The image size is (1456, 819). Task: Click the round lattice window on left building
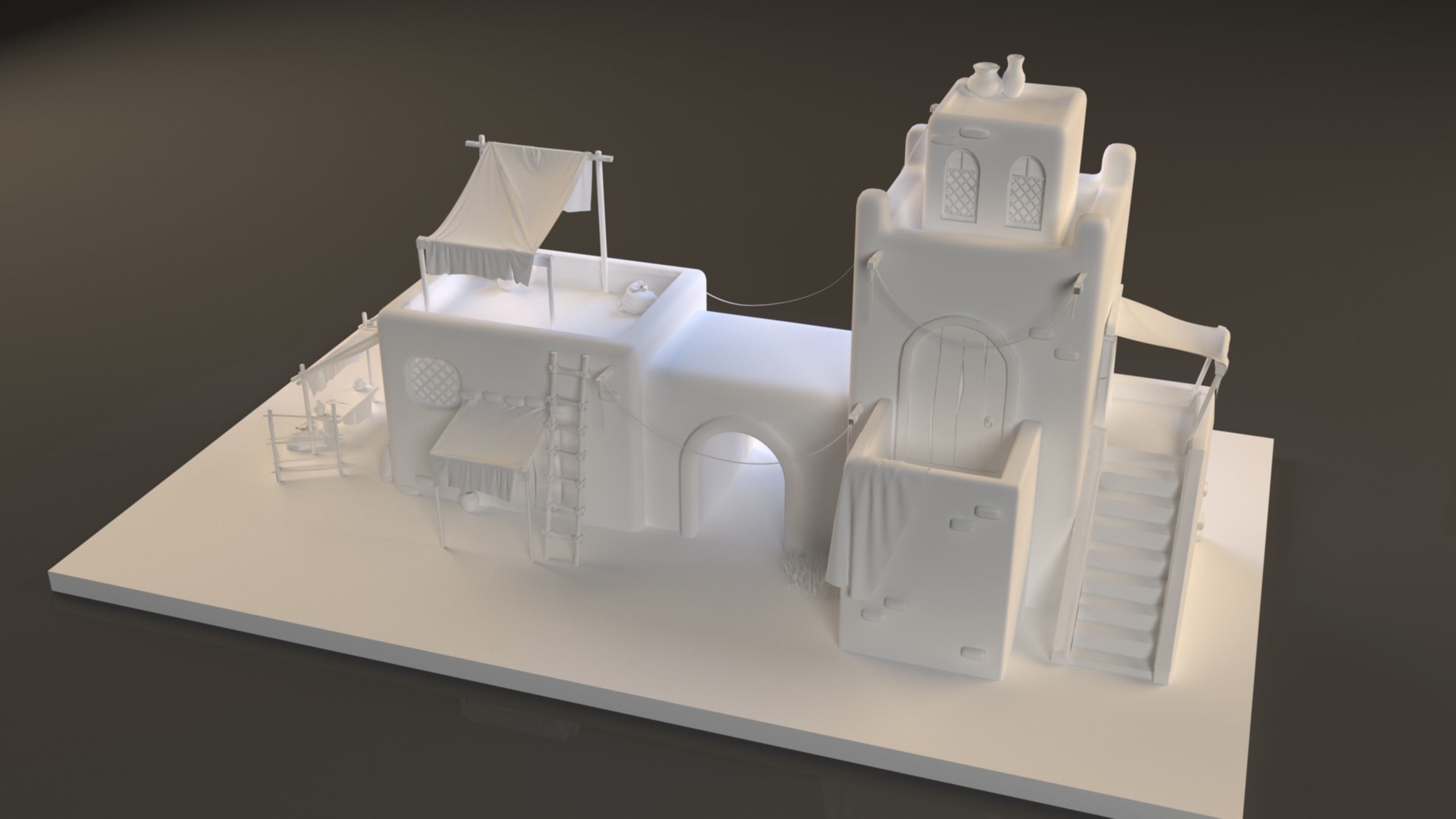(x=433, y=382)
